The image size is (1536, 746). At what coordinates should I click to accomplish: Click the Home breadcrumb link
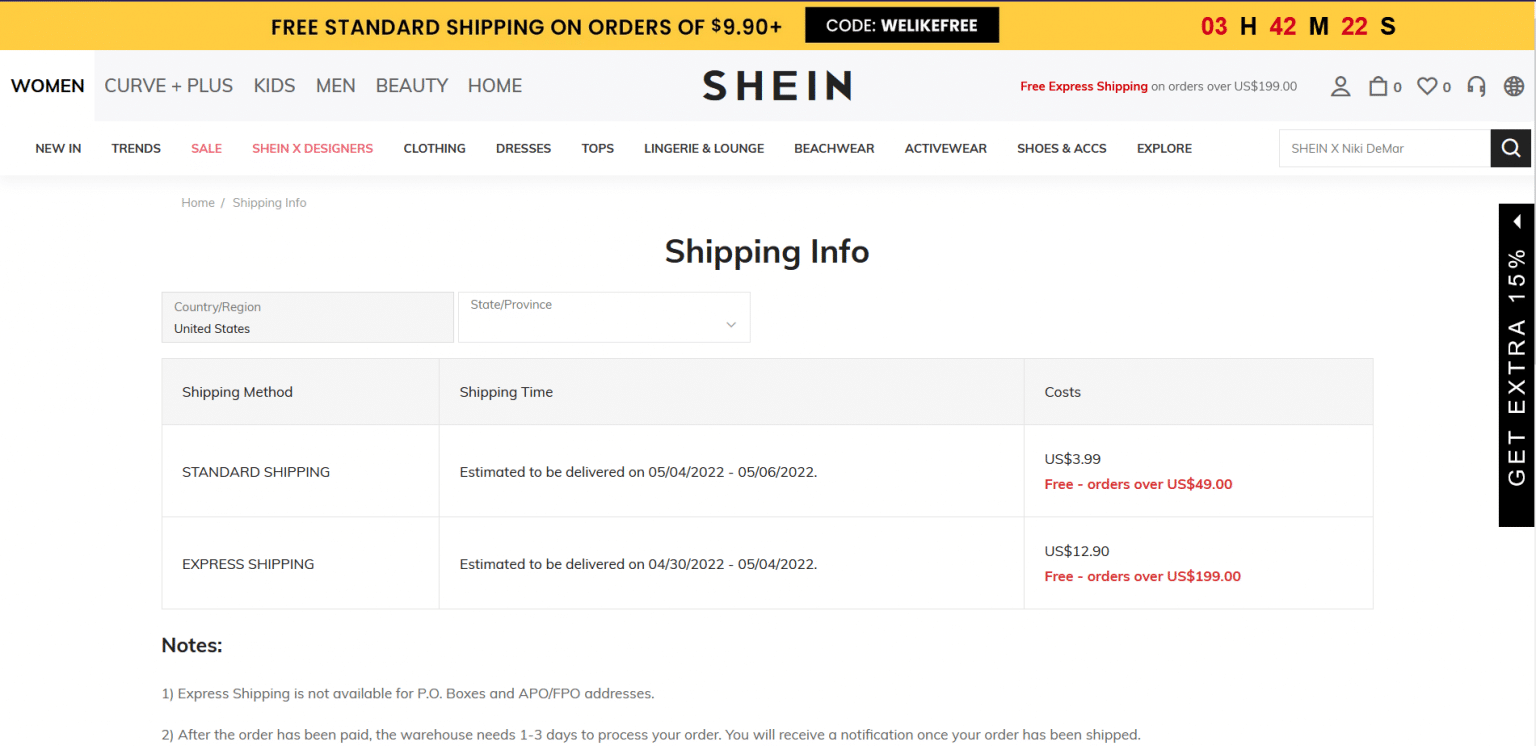[x=198, y=202]
